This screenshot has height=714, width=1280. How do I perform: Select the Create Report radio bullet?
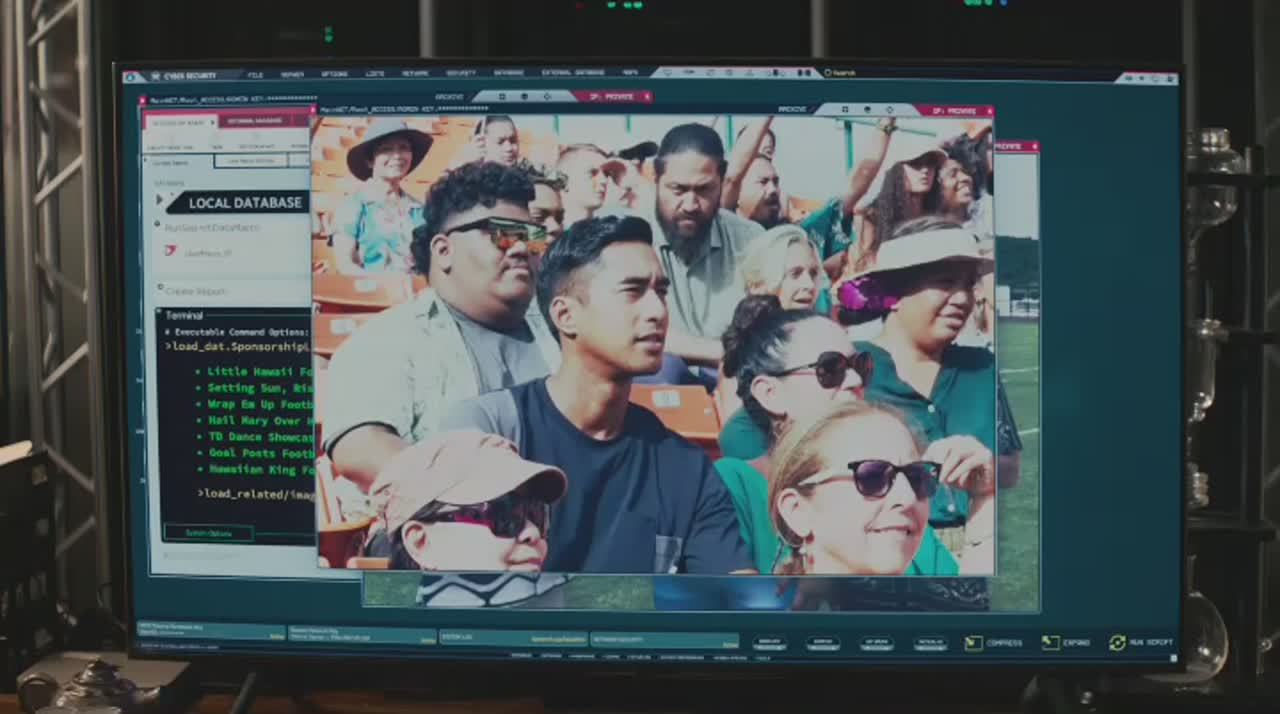(159, 290)
